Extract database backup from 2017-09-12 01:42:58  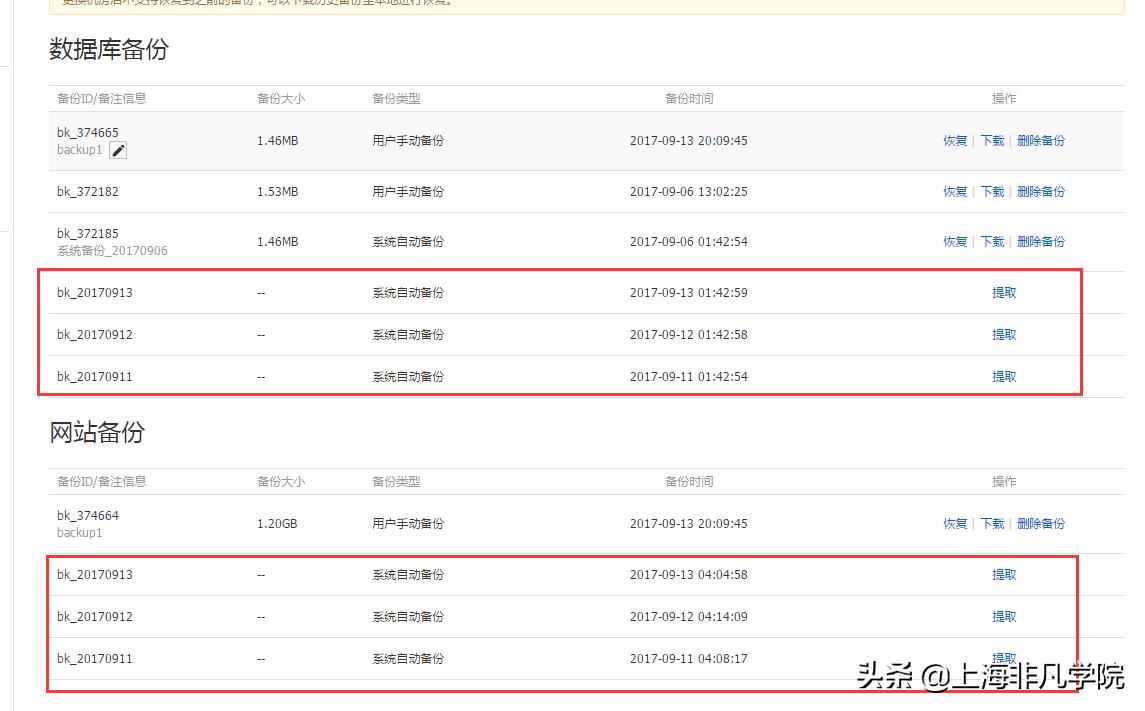(1004, 335)
